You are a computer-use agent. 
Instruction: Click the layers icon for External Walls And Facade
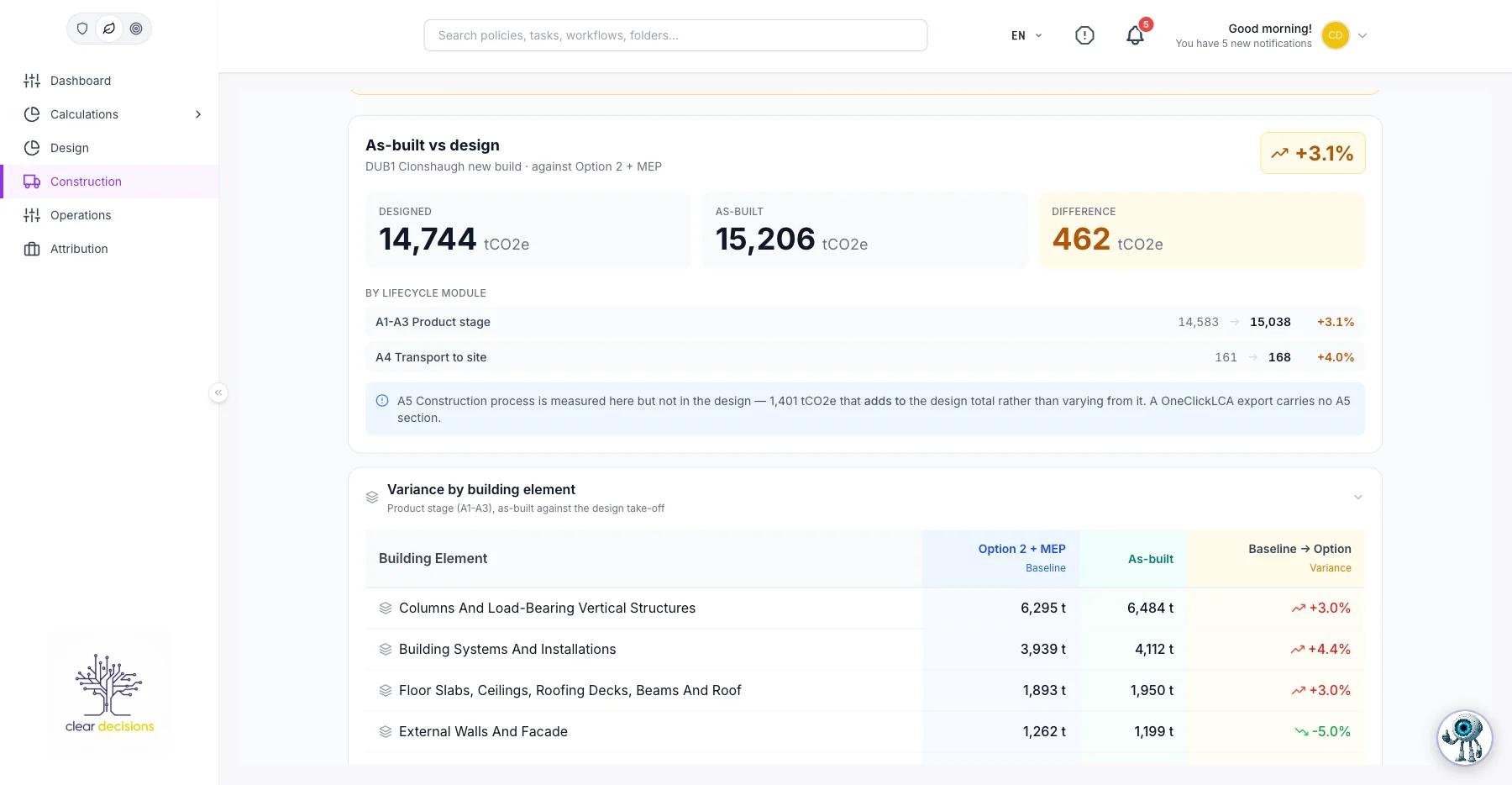tap(386, 731)
